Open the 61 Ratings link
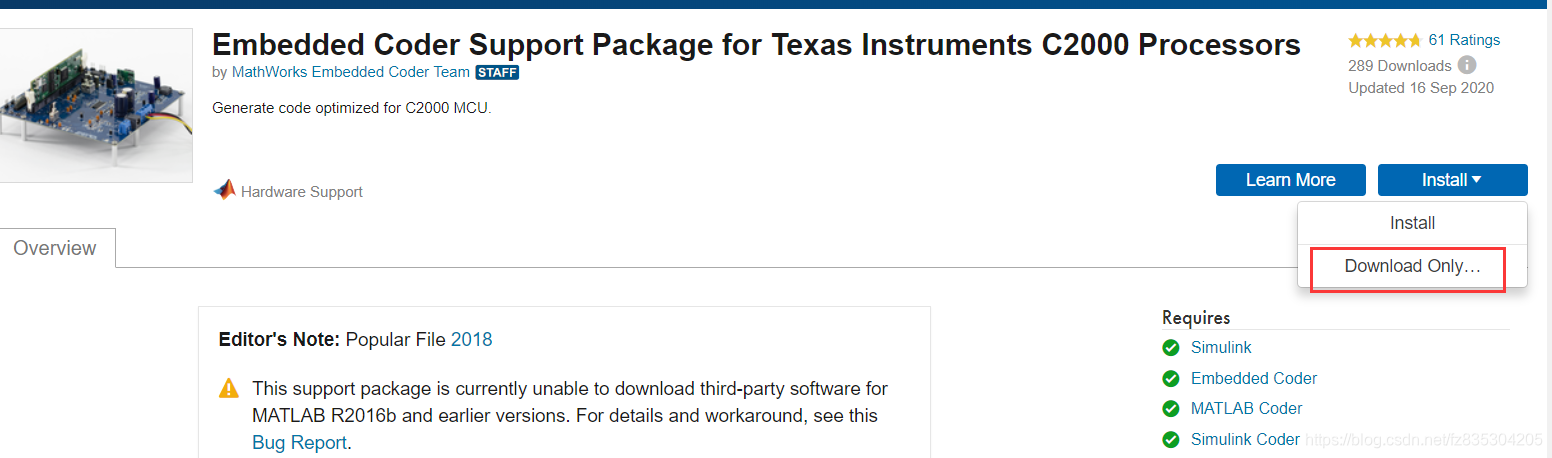1552x458 pixels. pos(1464,40)
